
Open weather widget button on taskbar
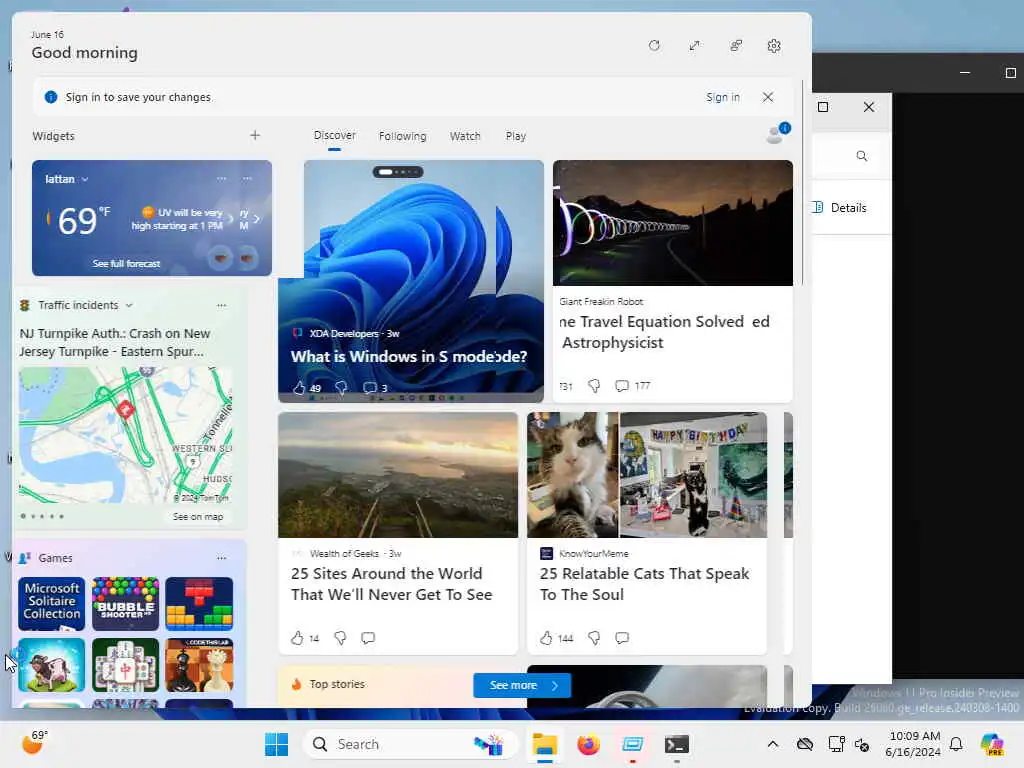point(34,743)
